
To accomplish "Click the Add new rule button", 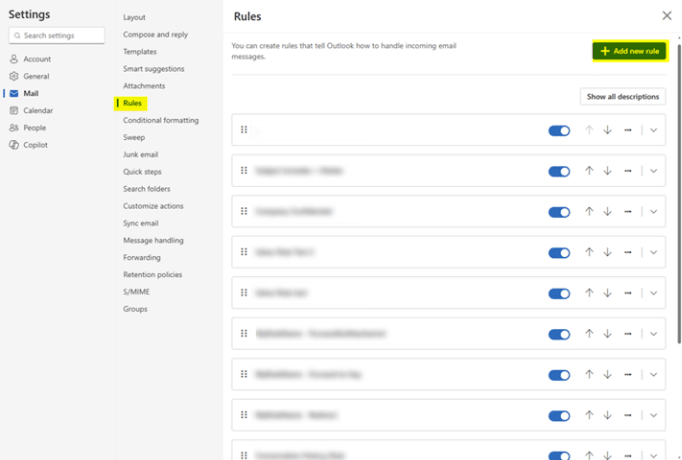I will coord(629,50).
